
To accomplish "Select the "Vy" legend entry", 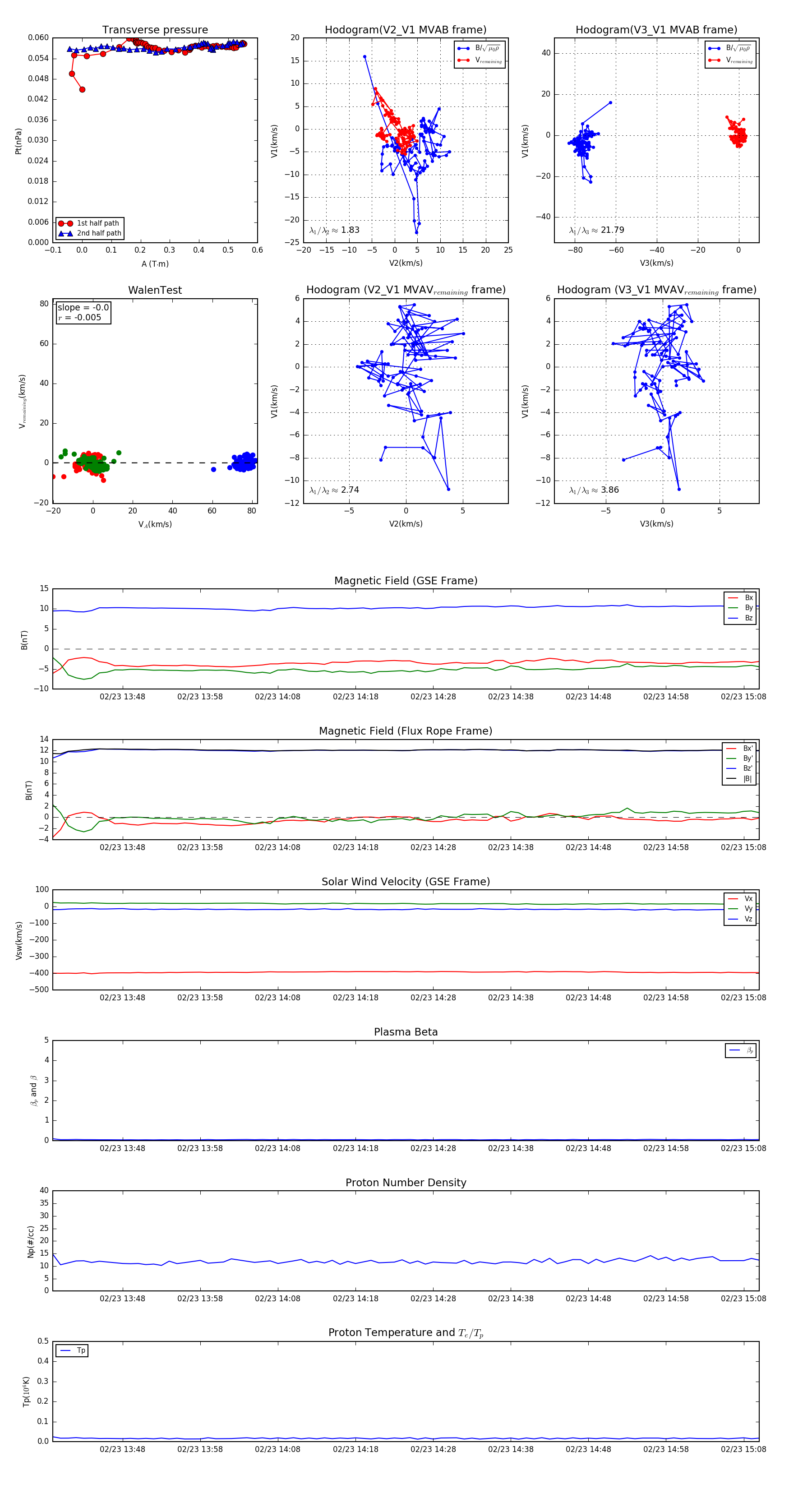I will [x=740, y=909].
